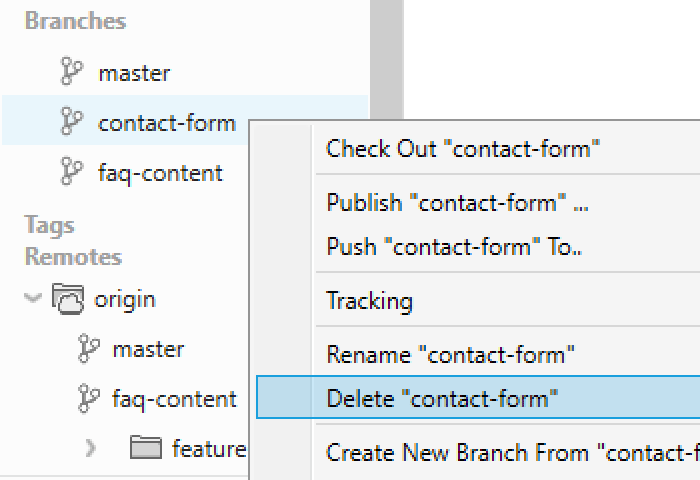Click Delete "contact-form" menu item
The width and height of the screenshot is (700, 480).
click(x=442, y=398)
